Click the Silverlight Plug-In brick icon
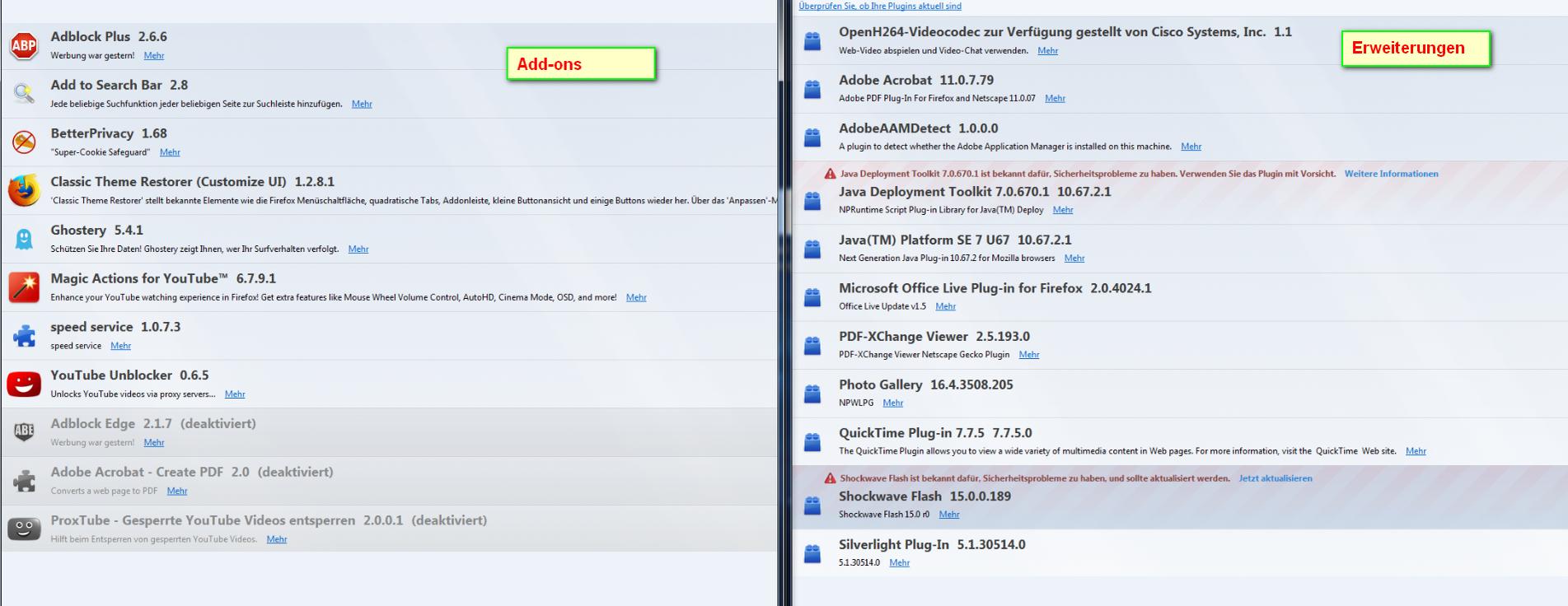 [812, 552]
